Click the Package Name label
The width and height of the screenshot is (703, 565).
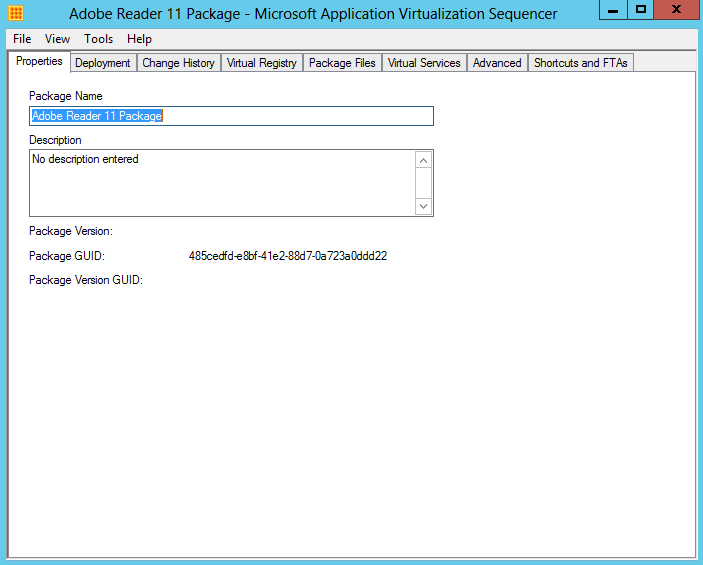(65, 96)
